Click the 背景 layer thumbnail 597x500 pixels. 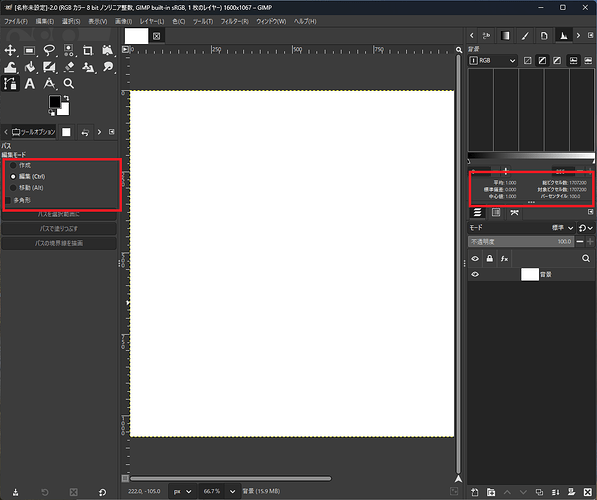pos(530,274)
